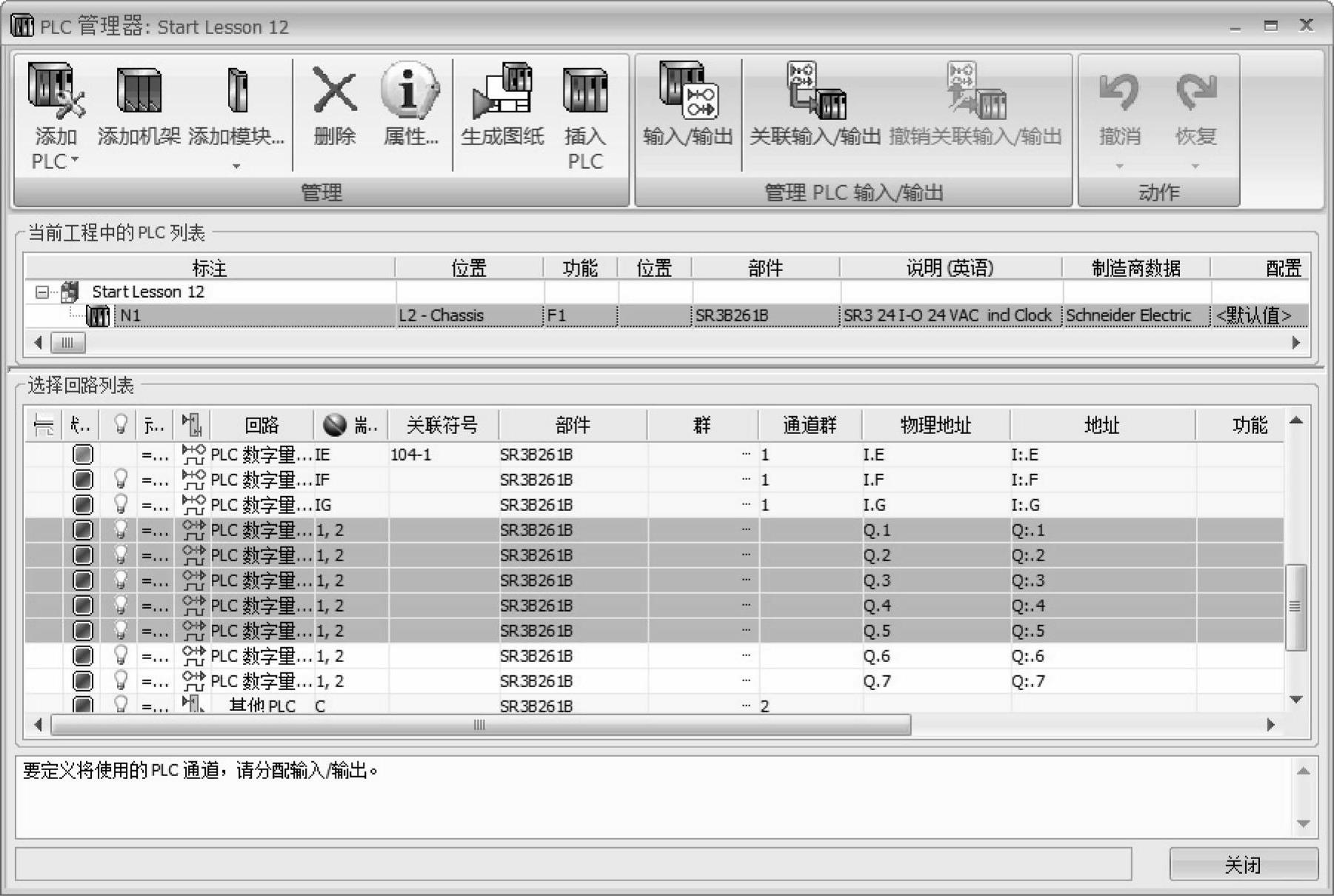Click the PLC list horizontal scrollbar thumb
Viewport: 1334px width, 896px height.
pyautogui.click(x=67, y=342)
